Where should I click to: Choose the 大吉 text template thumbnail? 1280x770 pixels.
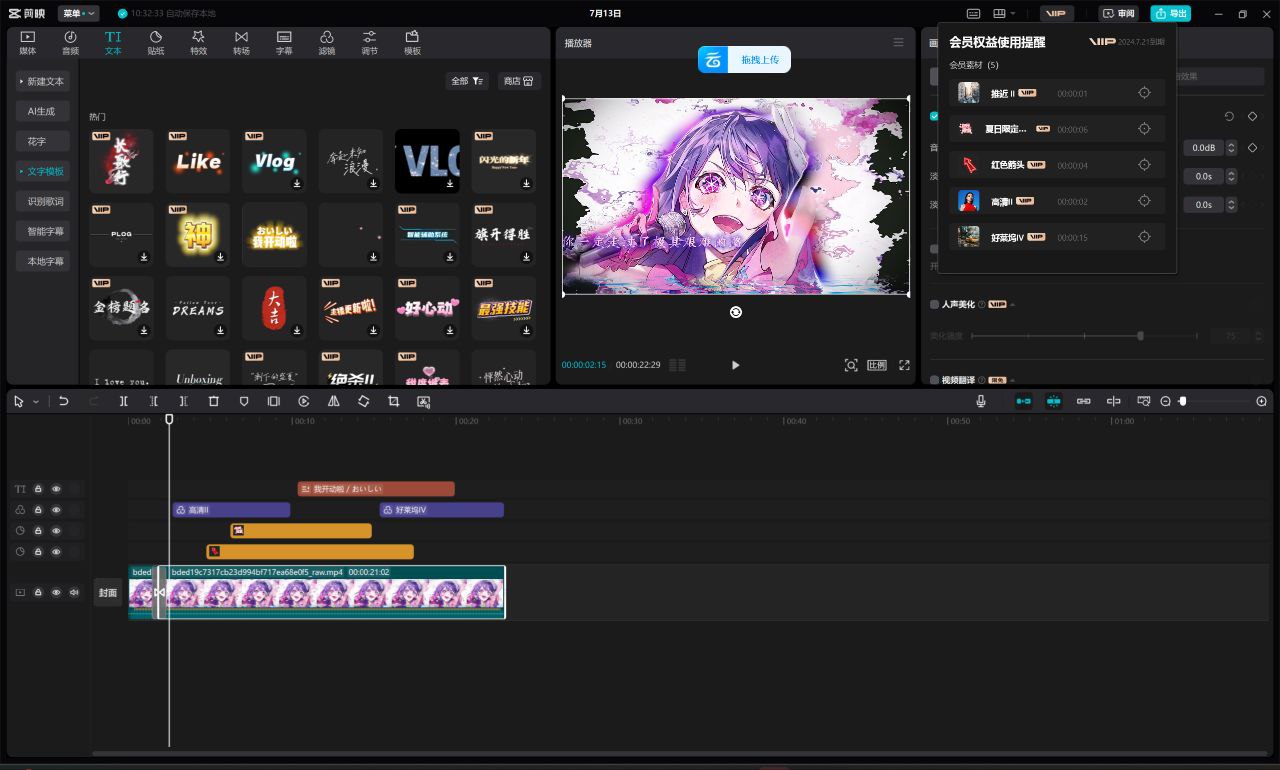(274, 309)
